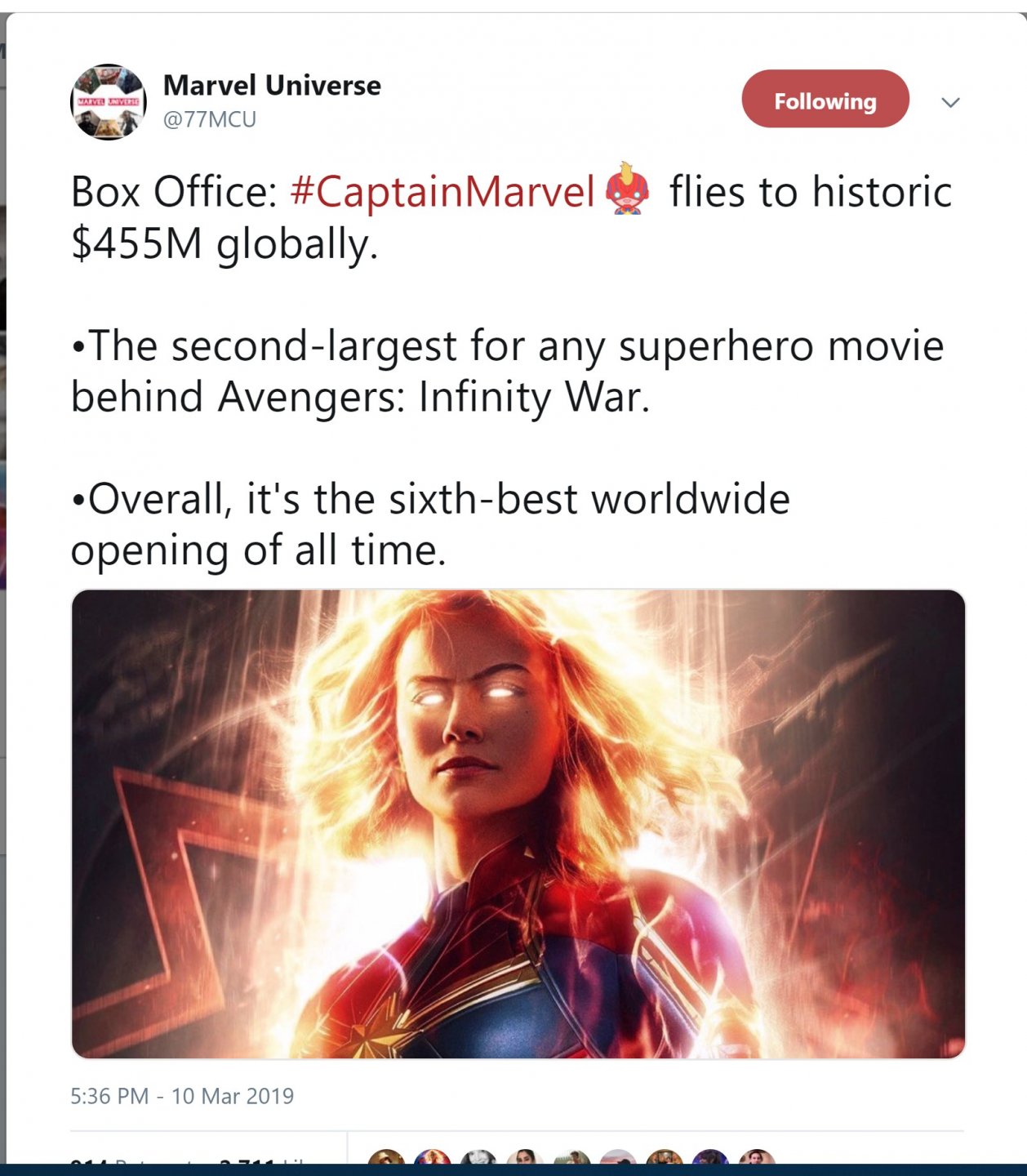
Task: Click the sixth liker avatar
Action: click(x=618, y=1159)
